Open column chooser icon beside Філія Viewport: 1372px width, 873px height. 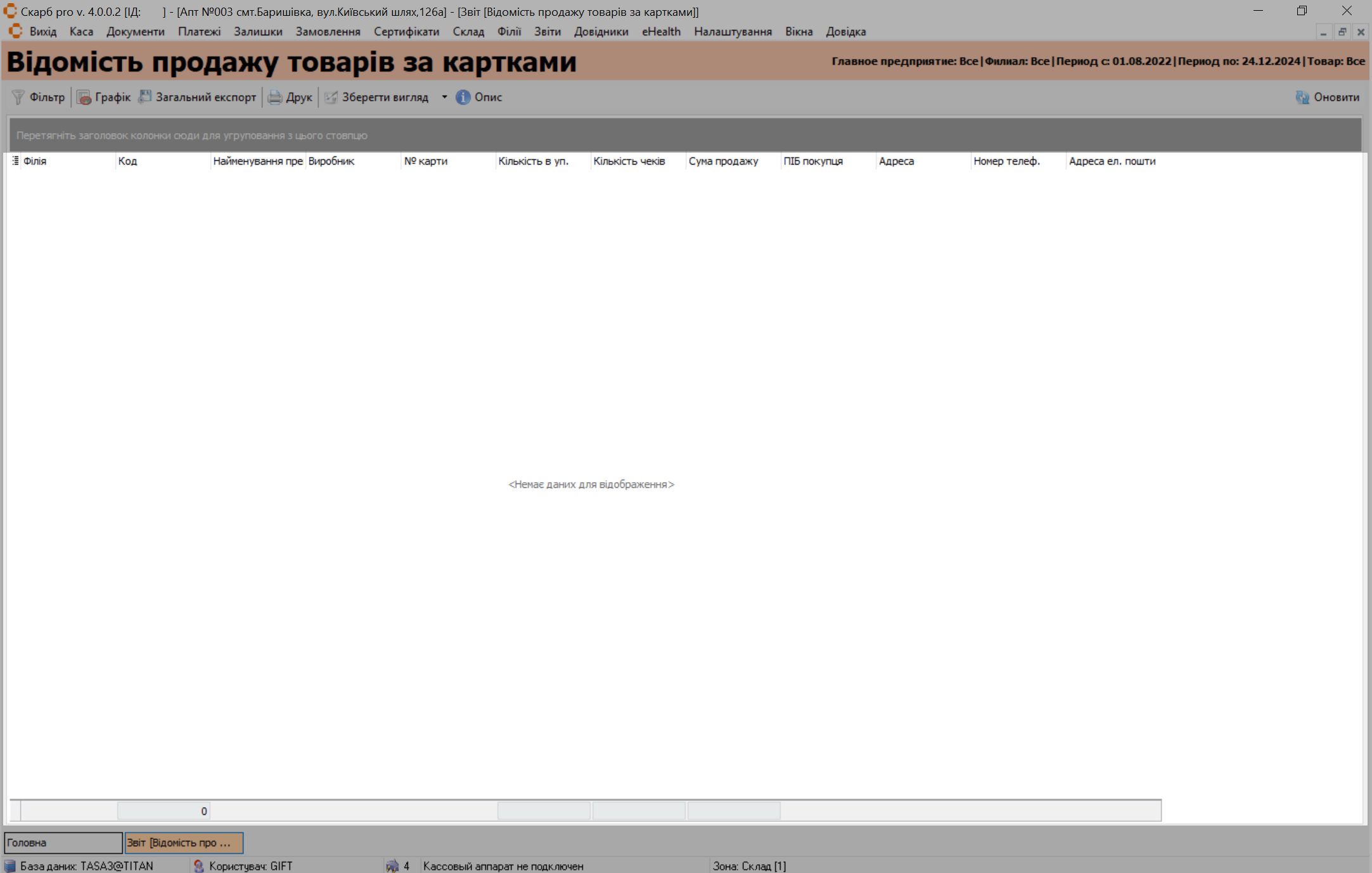point(15,161)
